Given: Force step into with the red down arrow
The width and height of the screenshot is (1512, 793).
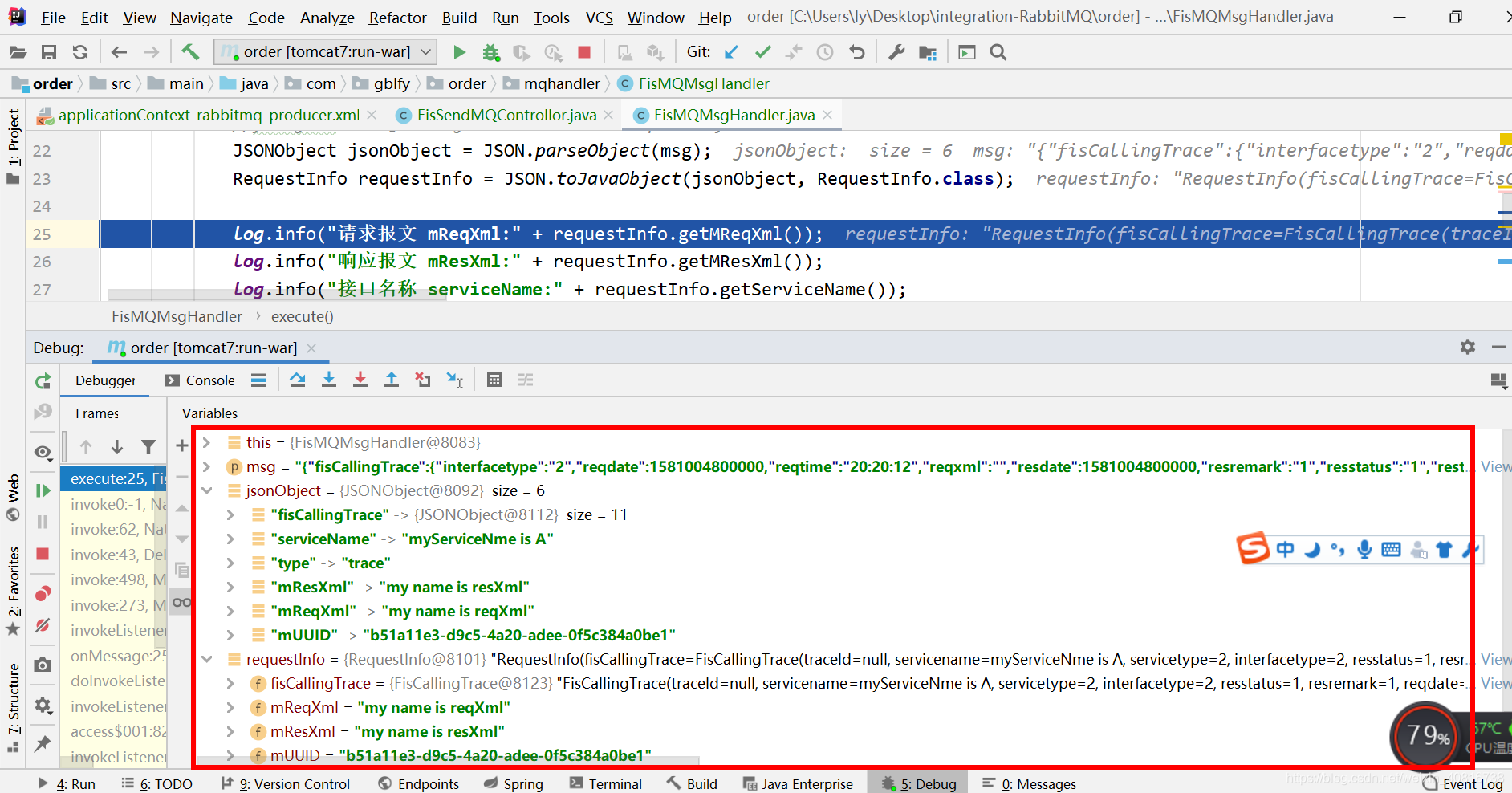Looking at the screenshot, I should click(360, 380).
